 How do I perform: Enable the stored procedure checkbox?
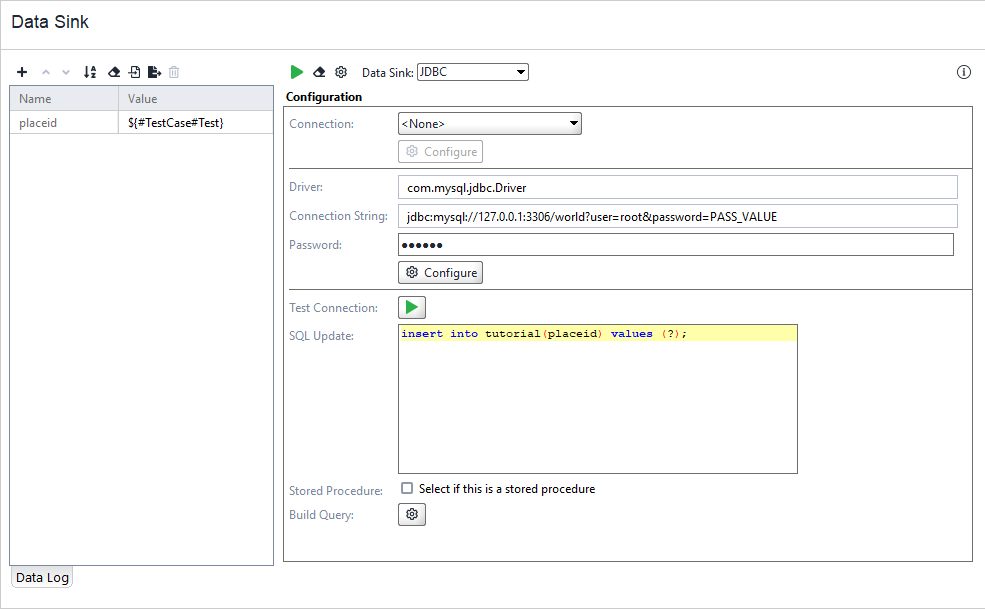coord(407,488)
